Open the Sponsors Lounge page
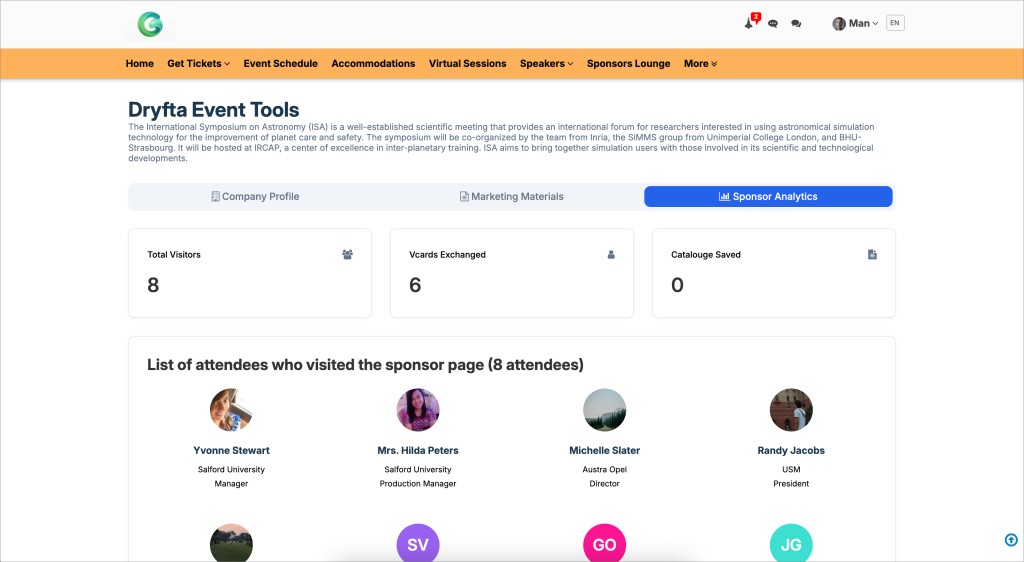Screen dimensions: 1024x562 coord(629,63)
